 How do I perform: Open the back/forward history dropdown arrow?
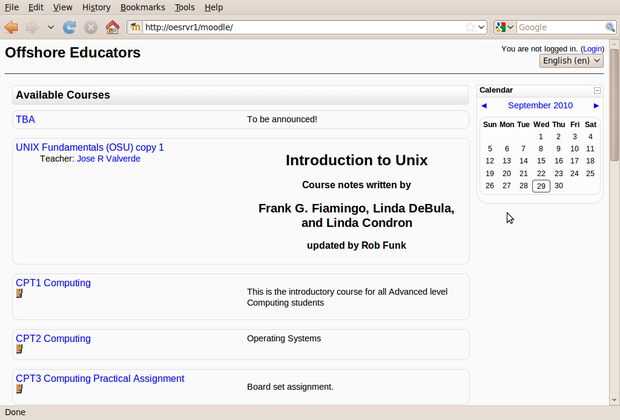coord(51,27)
